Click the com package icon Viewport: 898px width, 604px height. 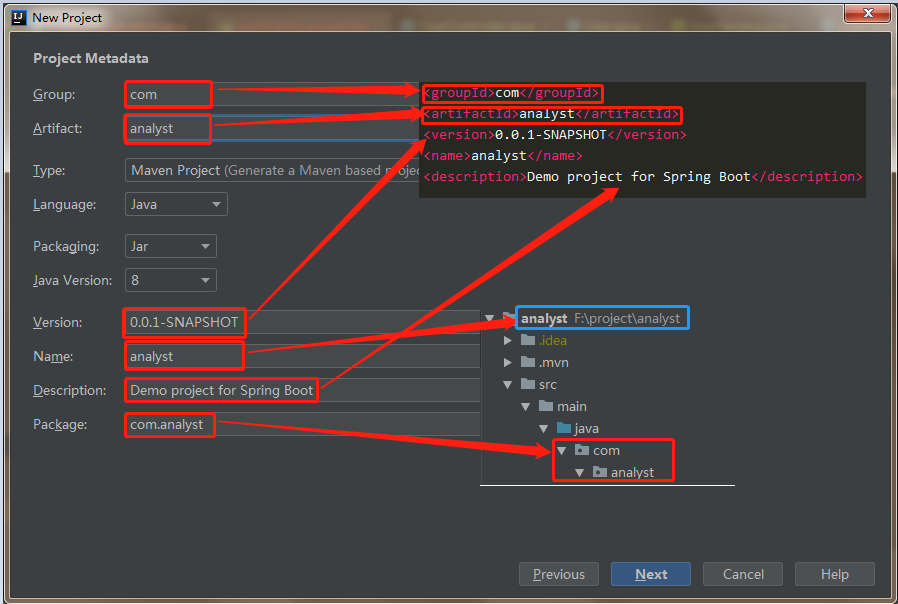click(582, 449)
